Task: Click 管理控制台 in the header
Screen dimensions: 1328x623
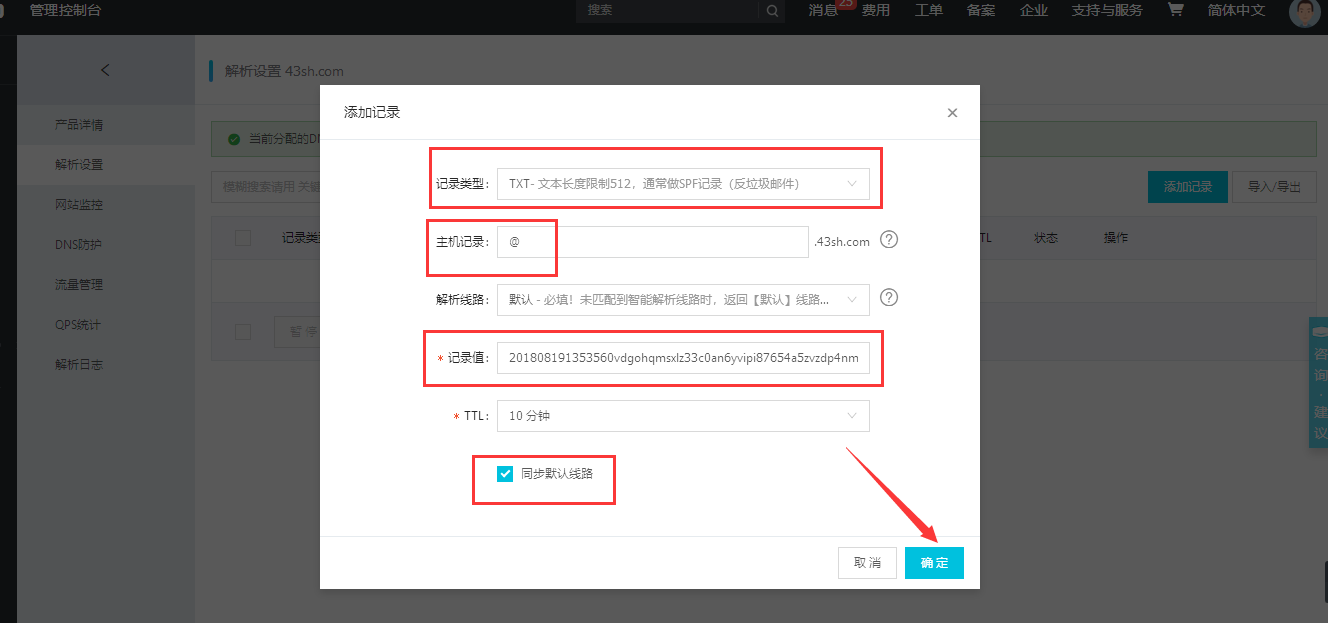Action: tap(65, 10)
